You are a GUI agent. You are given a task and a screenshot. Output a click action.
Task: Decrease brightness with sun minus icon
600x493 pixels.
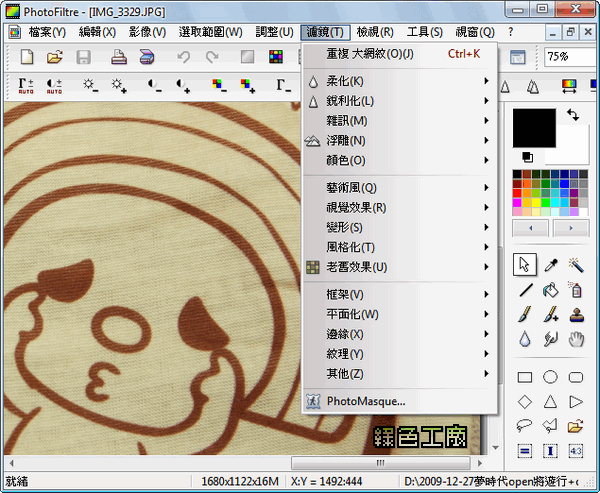coord(91,85)
